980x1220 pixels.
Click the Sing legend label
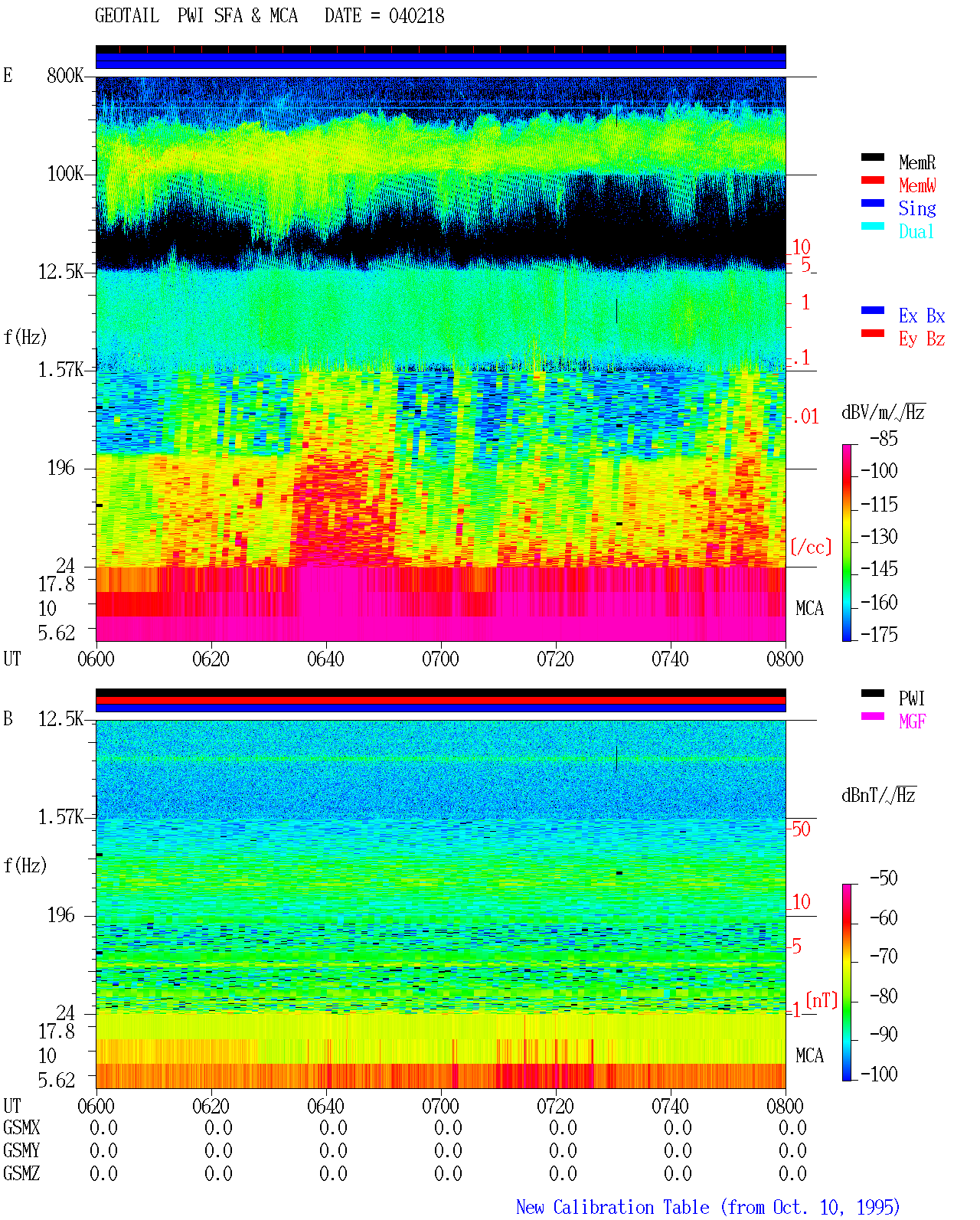click(x=917, y=208)
